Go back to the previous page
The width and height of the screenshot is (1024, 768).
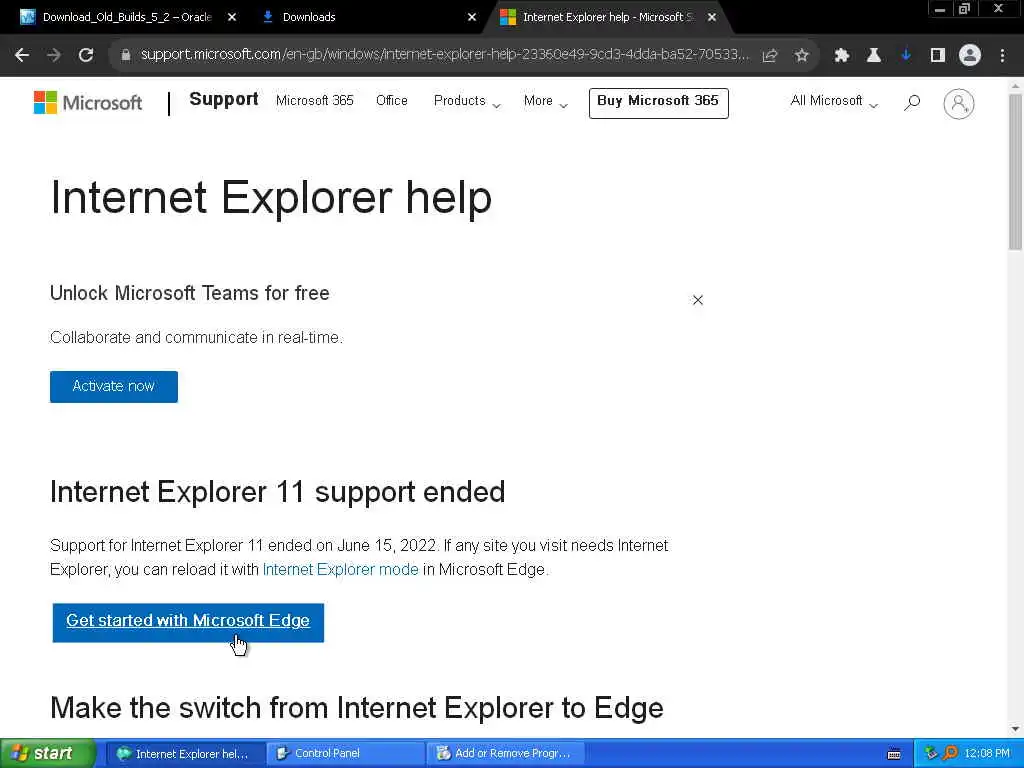[22, 56]
